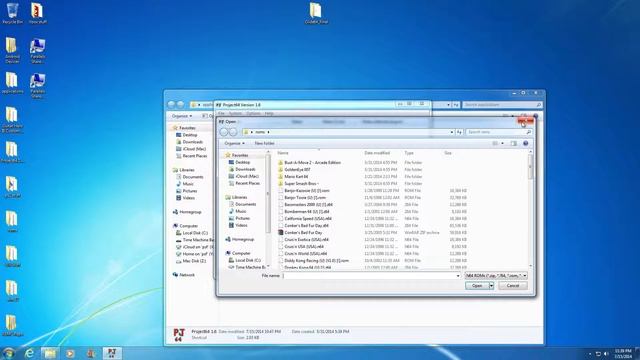Click the PJ64 Project64 taskbar button
Image resolution: width=640 pixels, height=360 pixels.
click(112, 353)
